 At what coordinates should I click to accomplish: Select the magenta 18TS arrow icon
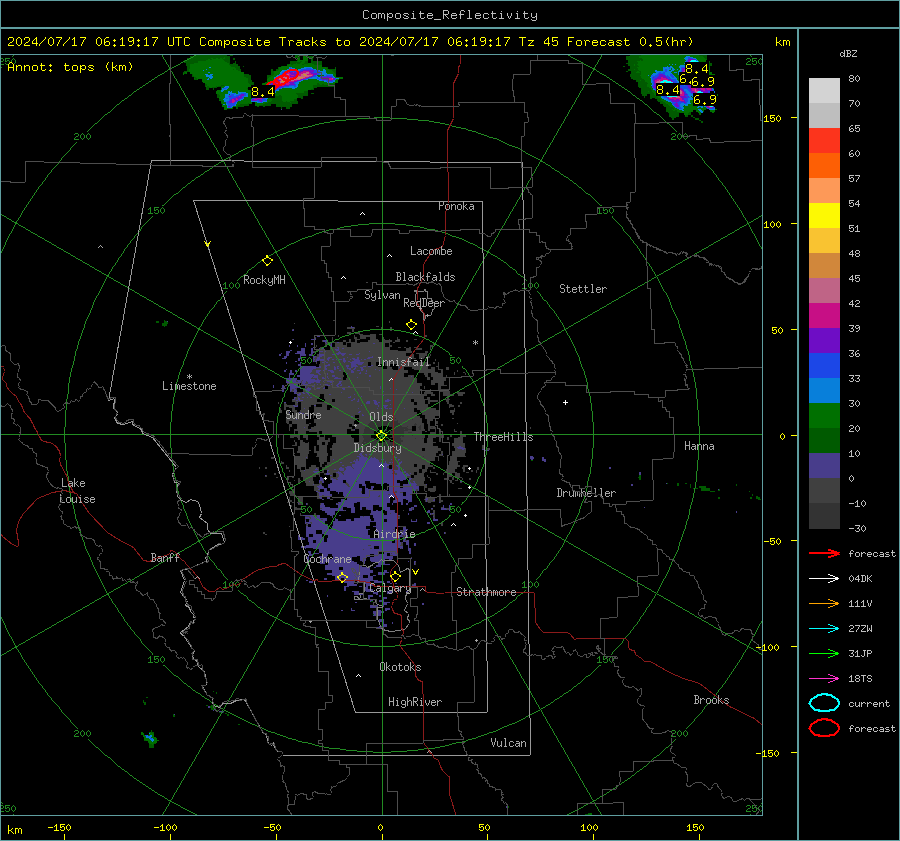[x=824, y=679]
